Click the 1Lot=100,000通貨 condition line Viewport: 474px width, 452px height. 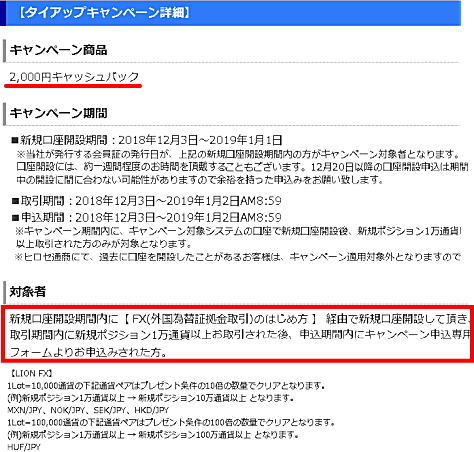(x=171, y=422)
